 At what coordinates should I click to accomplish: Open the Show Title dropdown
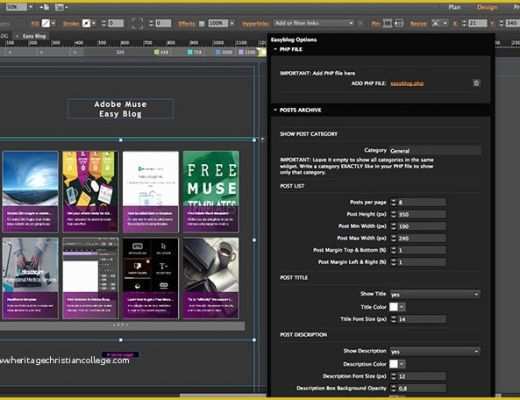pyautogui.click(x=435, y=294)
